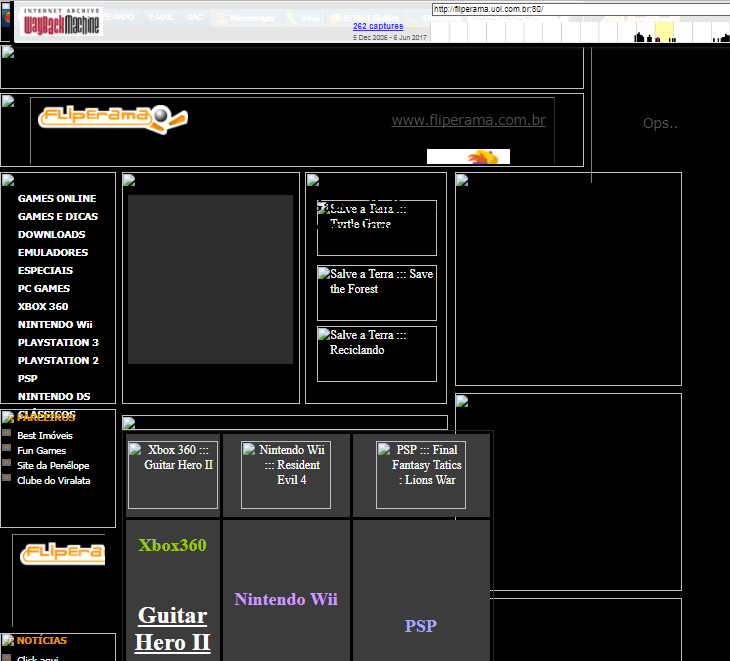The width and height of the screenshot is (730, 661).
Task: Open Messenger in the UOL top bar
Action: point(246,18)
